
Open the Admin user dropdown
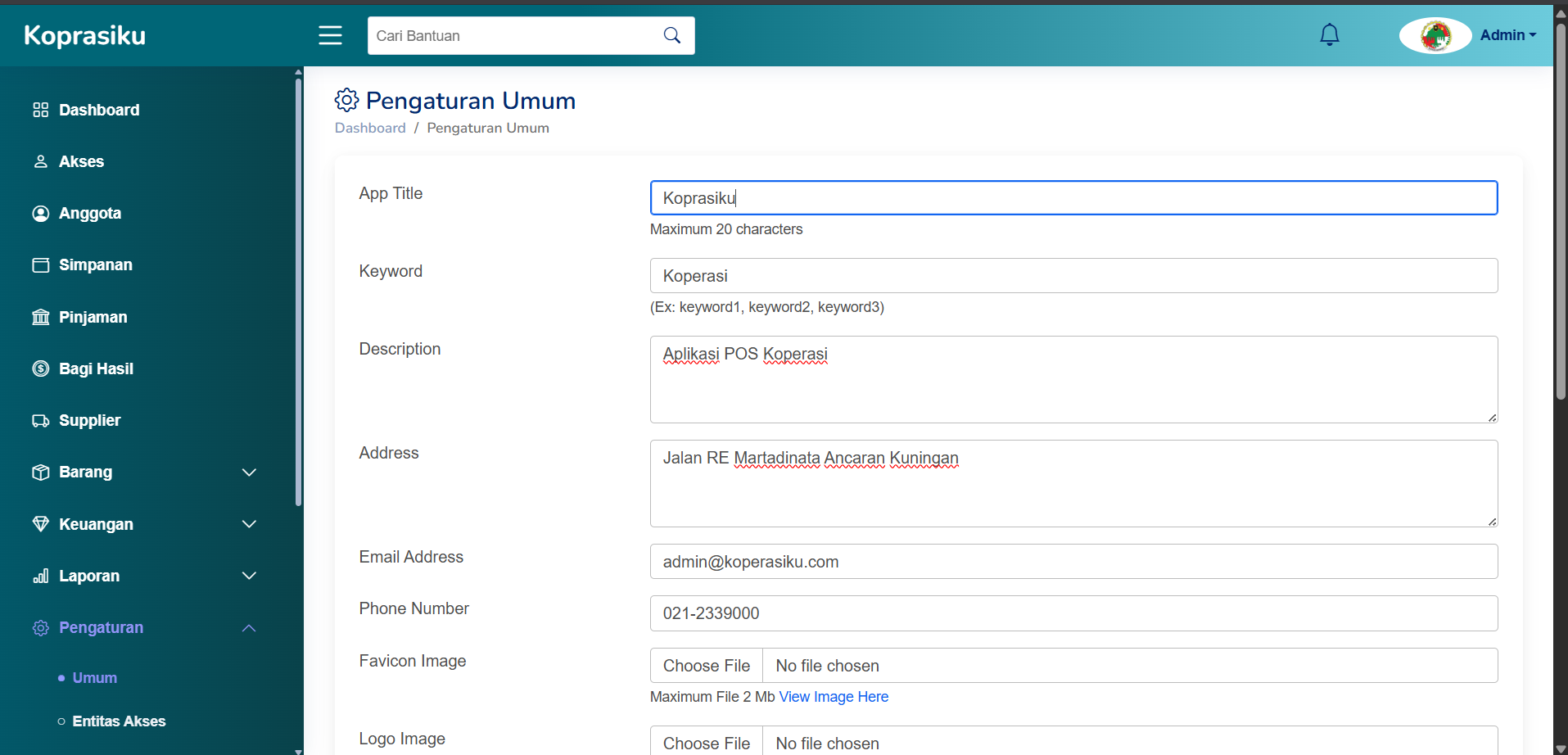tap(1507, 35)
